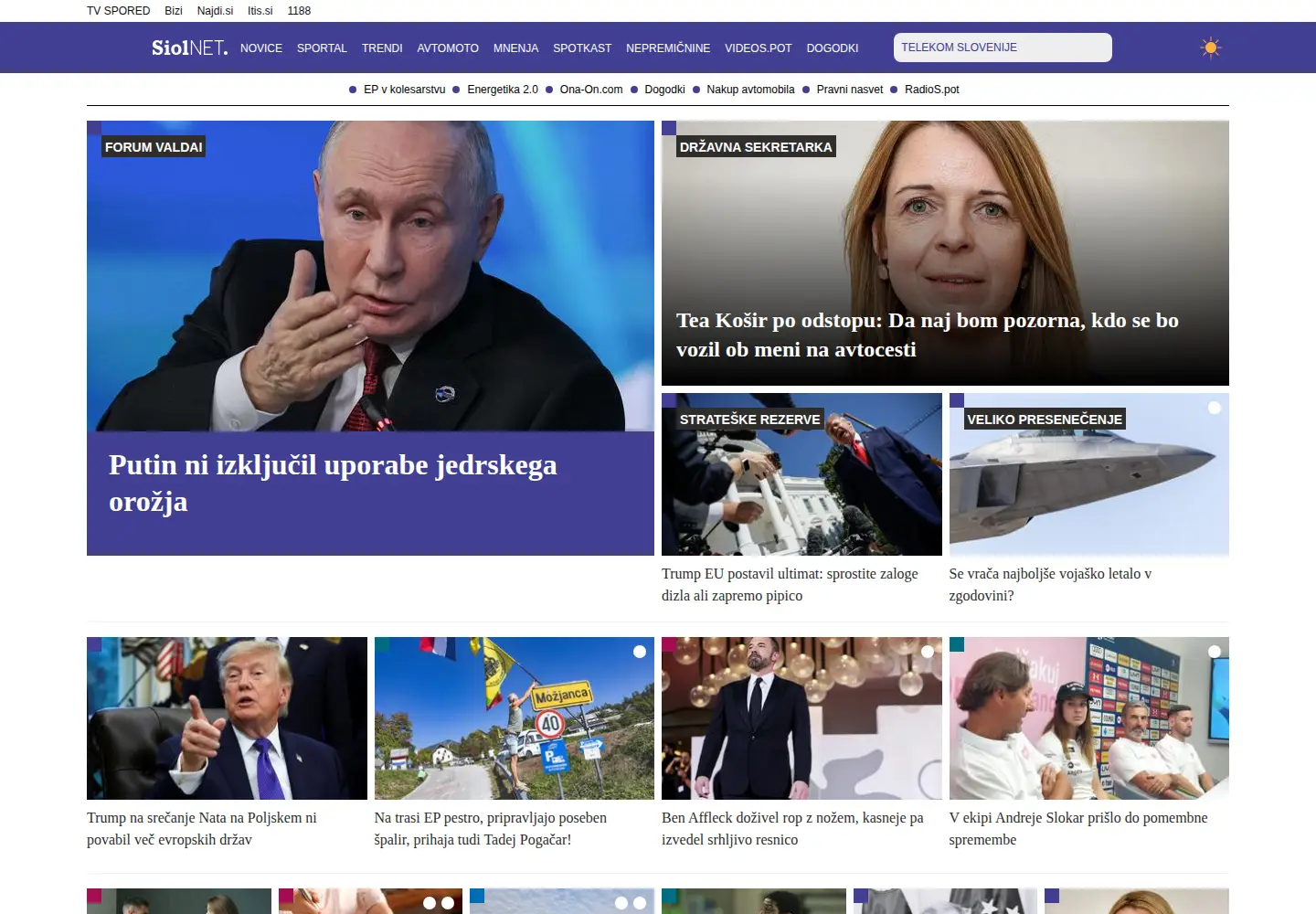Click Trump thumbs-up photo thumbnail
The height and width of the screenshot is (914, 1316).
[x=227, y=718]
